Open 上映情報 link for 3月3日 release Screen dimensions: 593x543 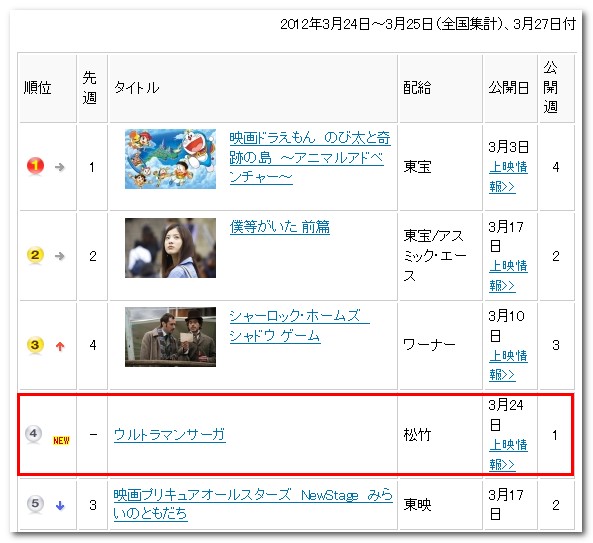(x=508, y=176)
